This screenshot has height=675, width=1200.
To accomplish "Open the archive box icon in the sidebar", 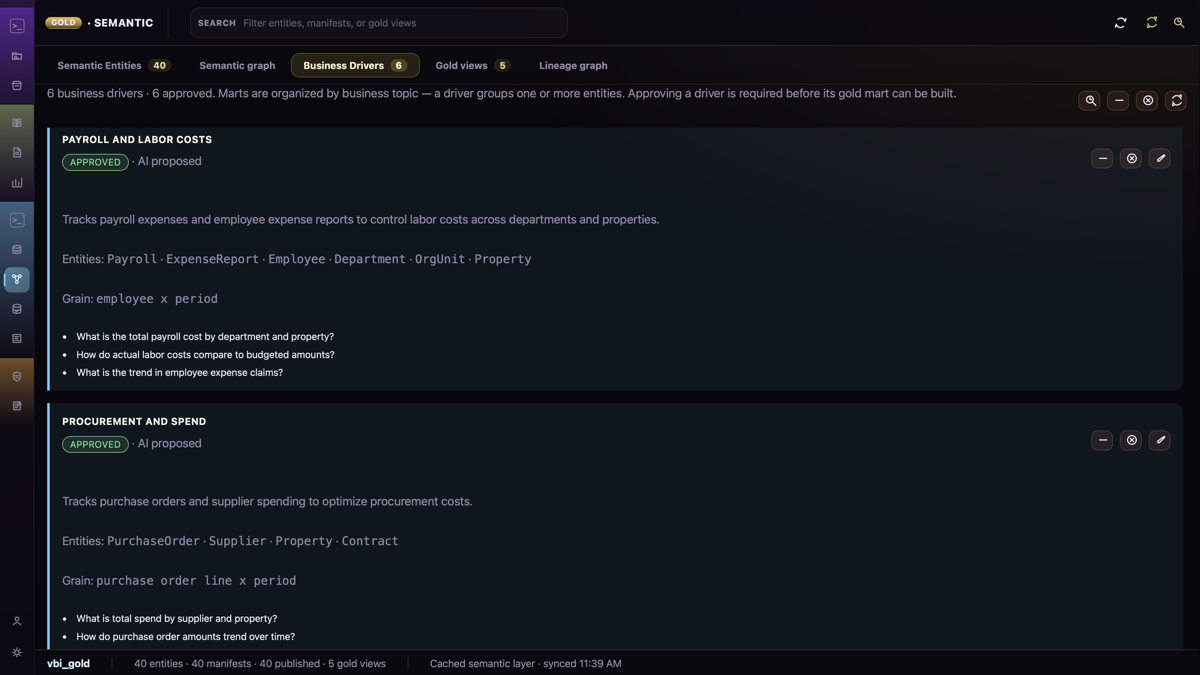I will 17,86.
